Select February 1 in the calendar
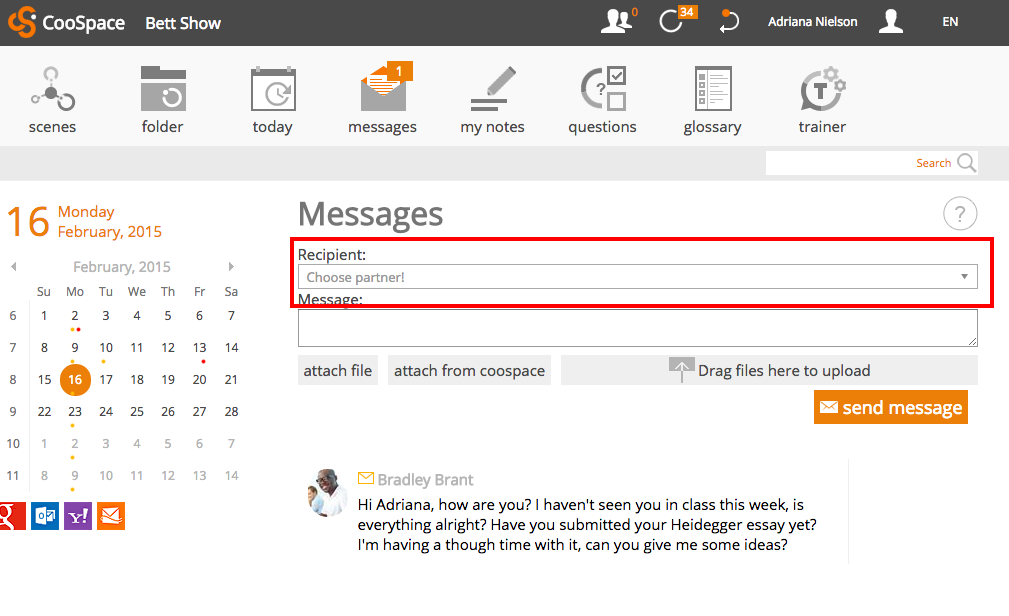Image resolution: width=1009 pixels, height=616 pixels. pos(44,316)
